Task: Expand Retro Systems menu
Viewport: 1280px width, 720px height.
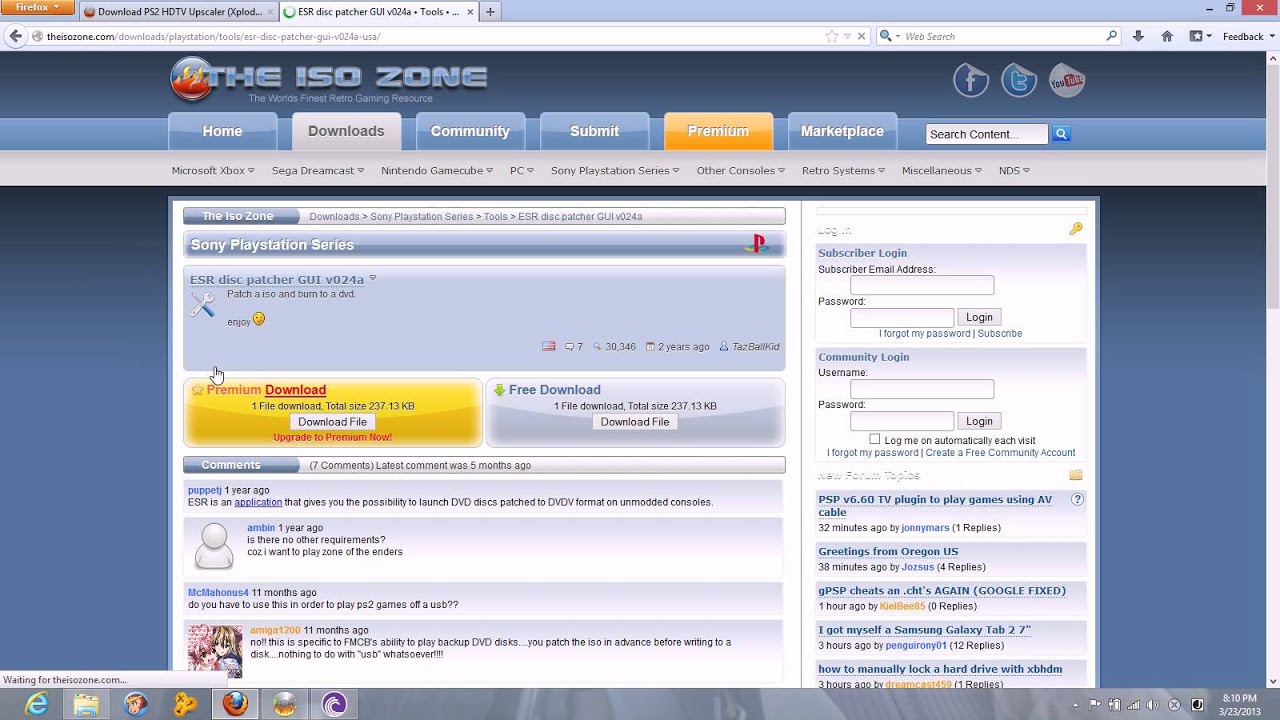Action: coord(843,170)
